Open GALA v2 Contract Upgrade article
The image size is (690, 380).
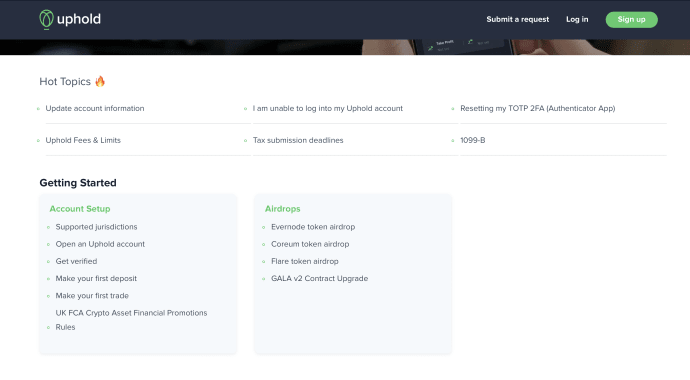pos(319,278)
